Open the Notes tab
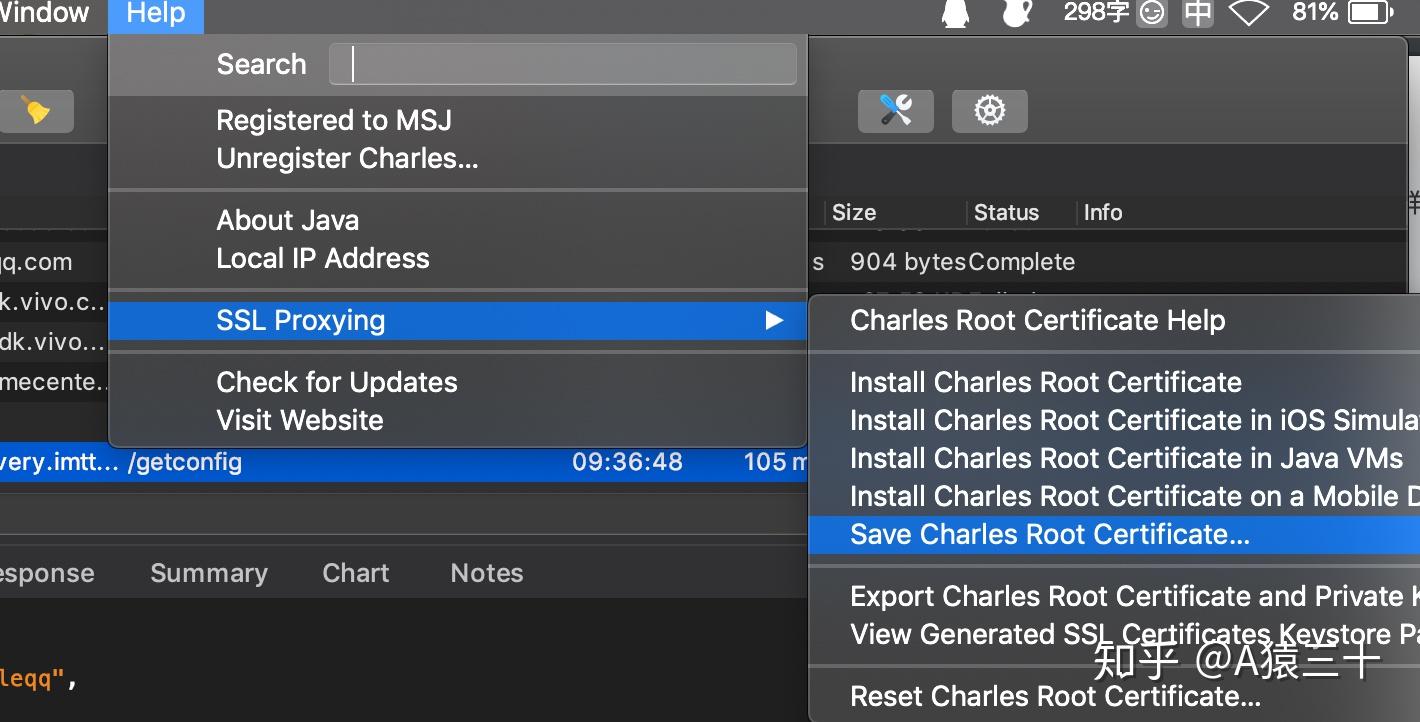Screen dimensions: 1420x722 [x=487, y=573]
